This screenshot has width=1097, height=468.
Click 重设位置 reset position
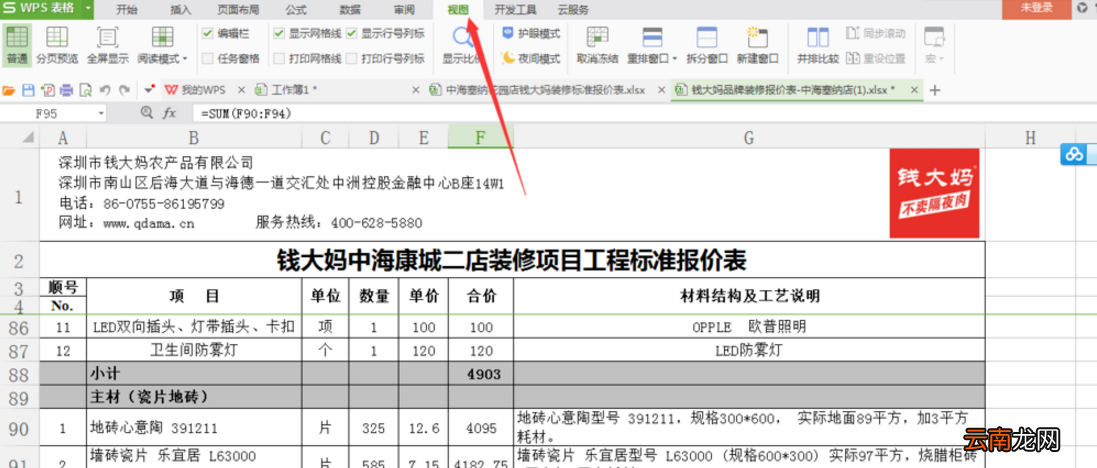tap(875, 59)
